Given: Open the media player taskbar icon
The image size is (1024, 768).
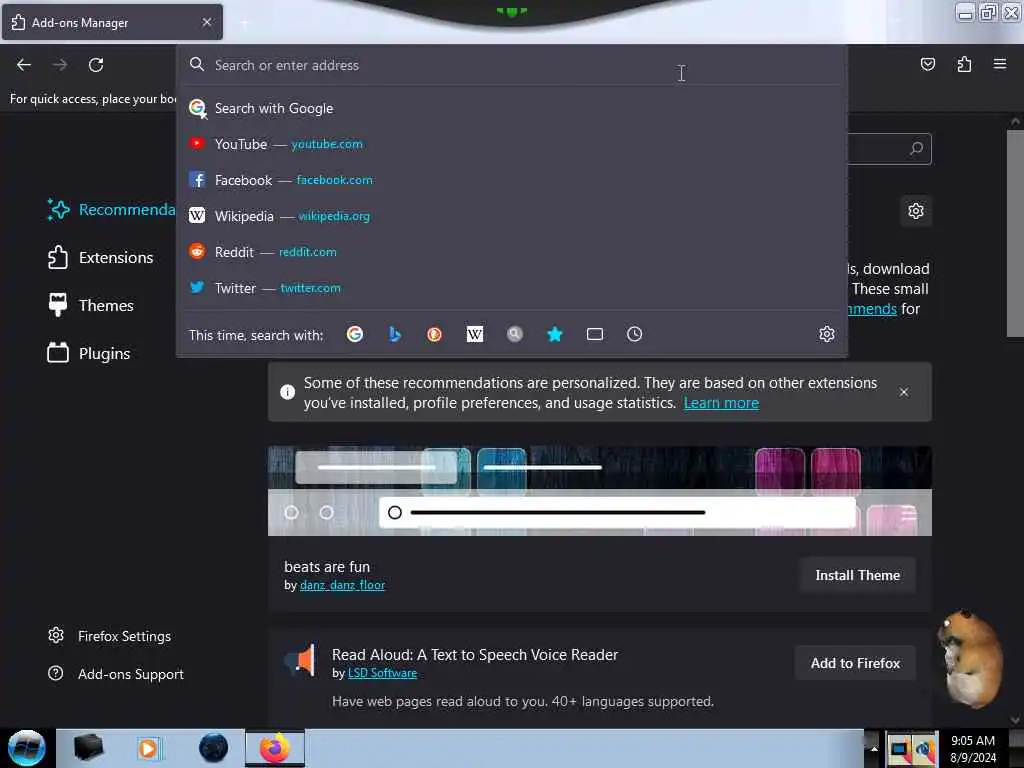Looking at the screenshot, I should pyautogui.click(x=148, y=748).
